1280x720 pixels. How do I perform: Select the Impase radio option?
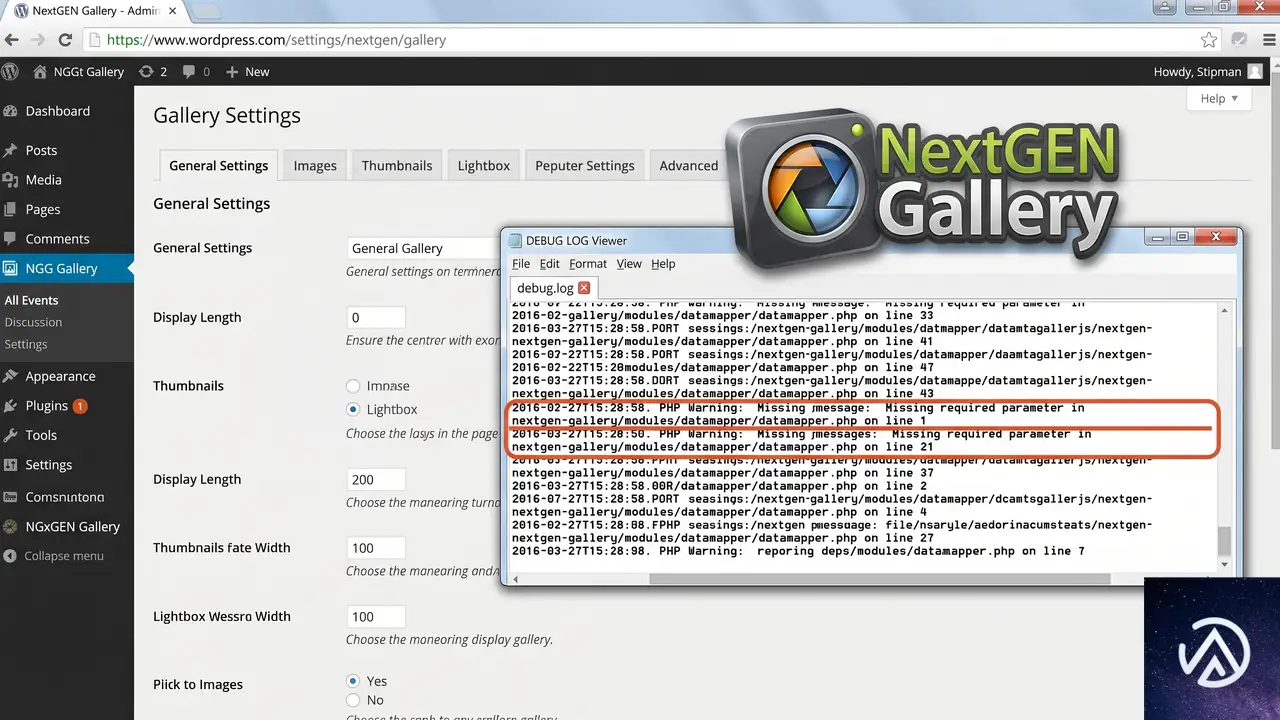(353, 386)
